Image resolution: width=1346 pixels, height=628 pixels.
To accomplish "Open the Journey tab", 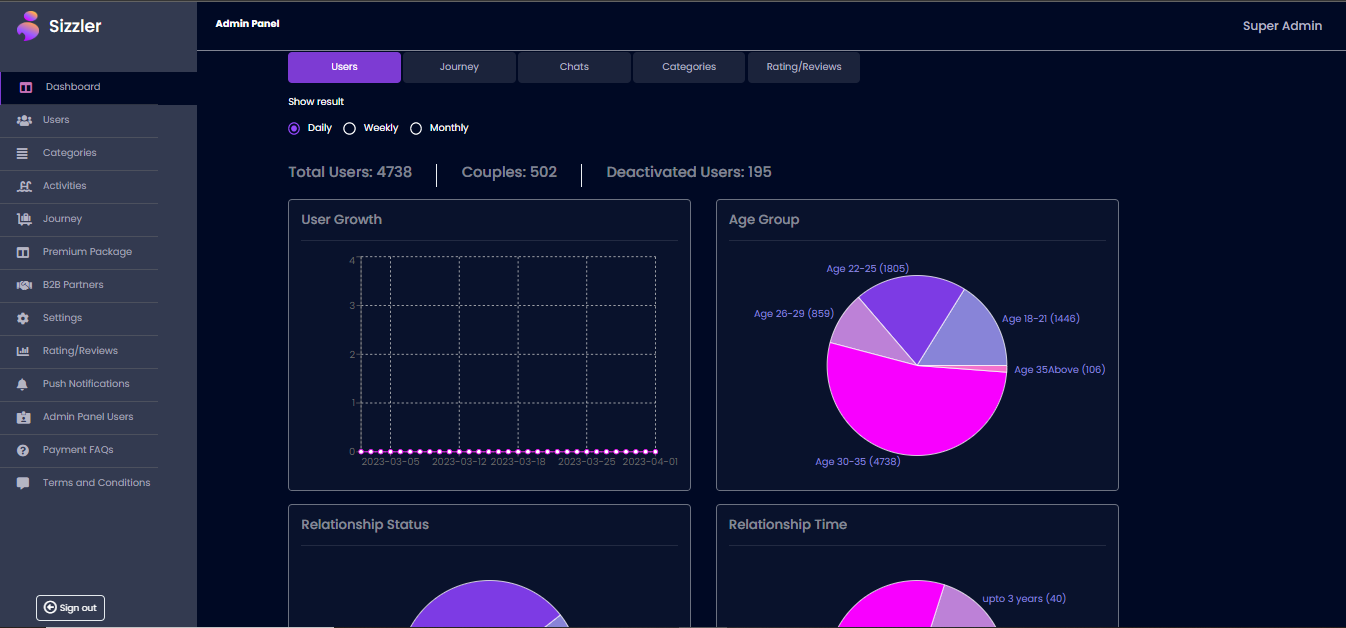I will point(459,67).
